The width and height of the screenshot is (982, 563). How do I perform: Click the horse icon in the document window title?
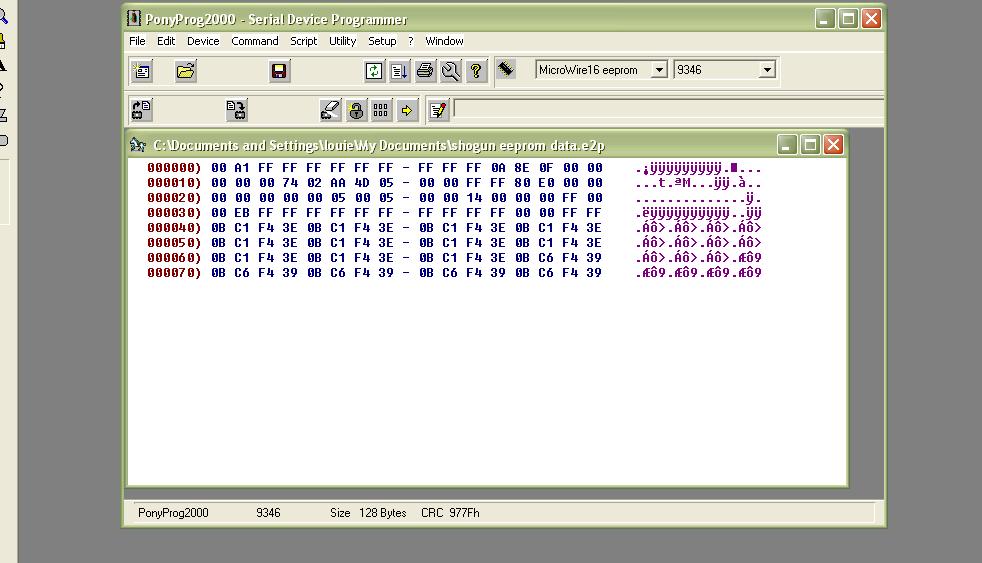(x=138, y=145)
